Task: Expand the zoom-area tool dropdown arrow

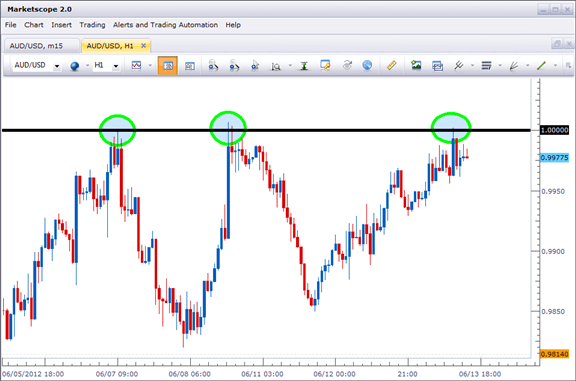Action: 290,66
